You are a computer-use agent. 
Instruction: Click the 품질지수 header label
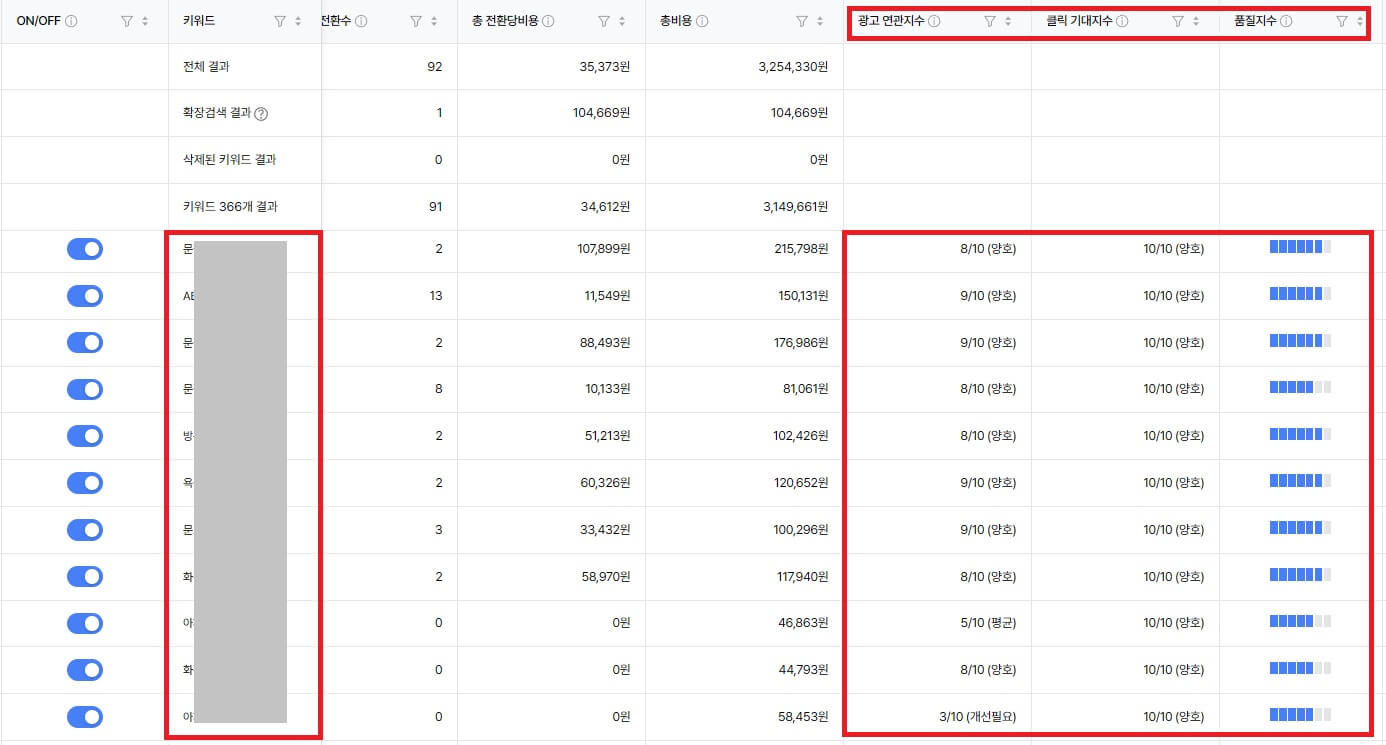(1256, 21)
